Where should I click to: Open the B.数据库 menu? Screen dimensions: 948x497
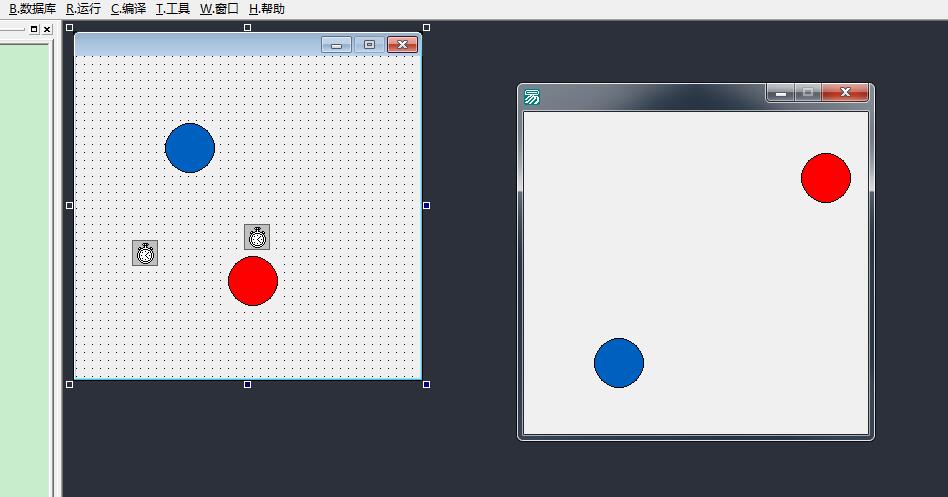point(32,9)
